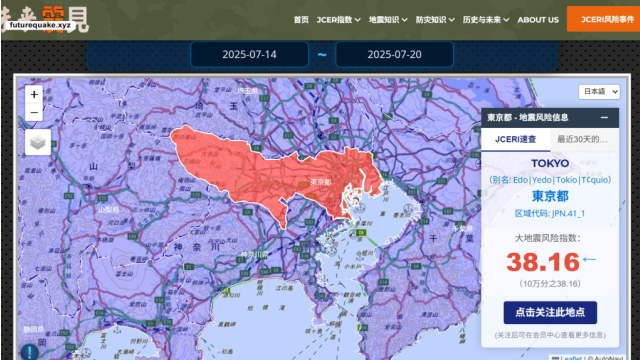Open the map layers control
The height and width of the screenshot is (360, 640).
point(38,142)
